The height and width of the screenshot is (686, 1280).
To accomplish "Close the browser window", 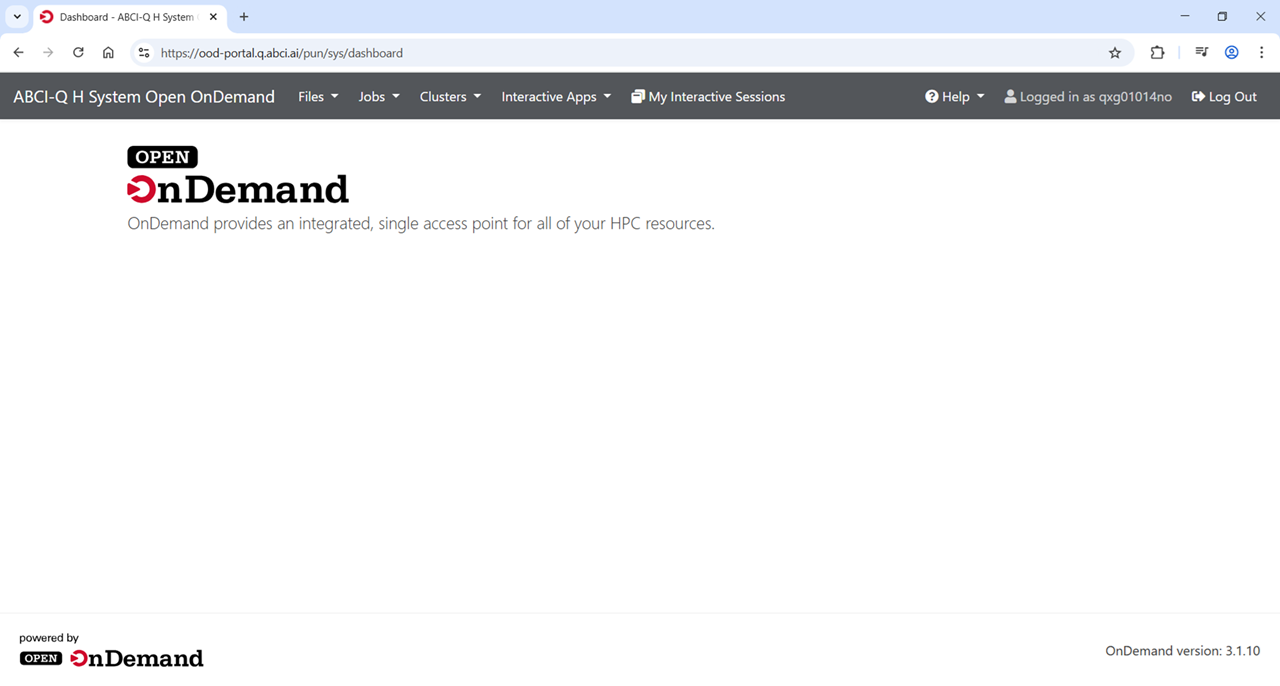I will (x=1259, y=16).
